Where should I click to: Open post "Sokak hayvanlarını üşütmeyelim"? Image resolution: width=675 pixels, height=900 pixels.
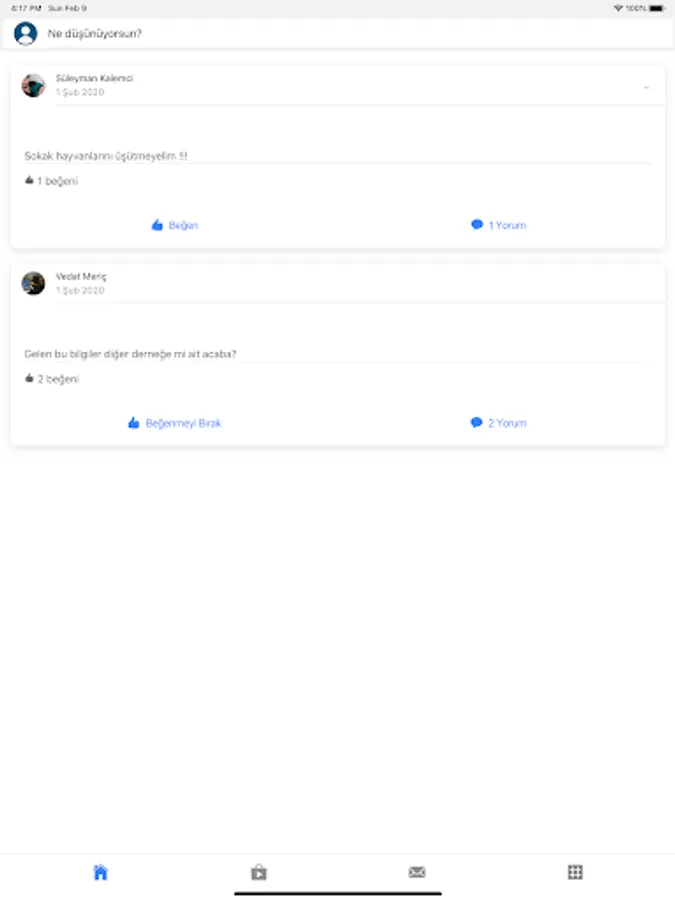click(x=106, y=156)
